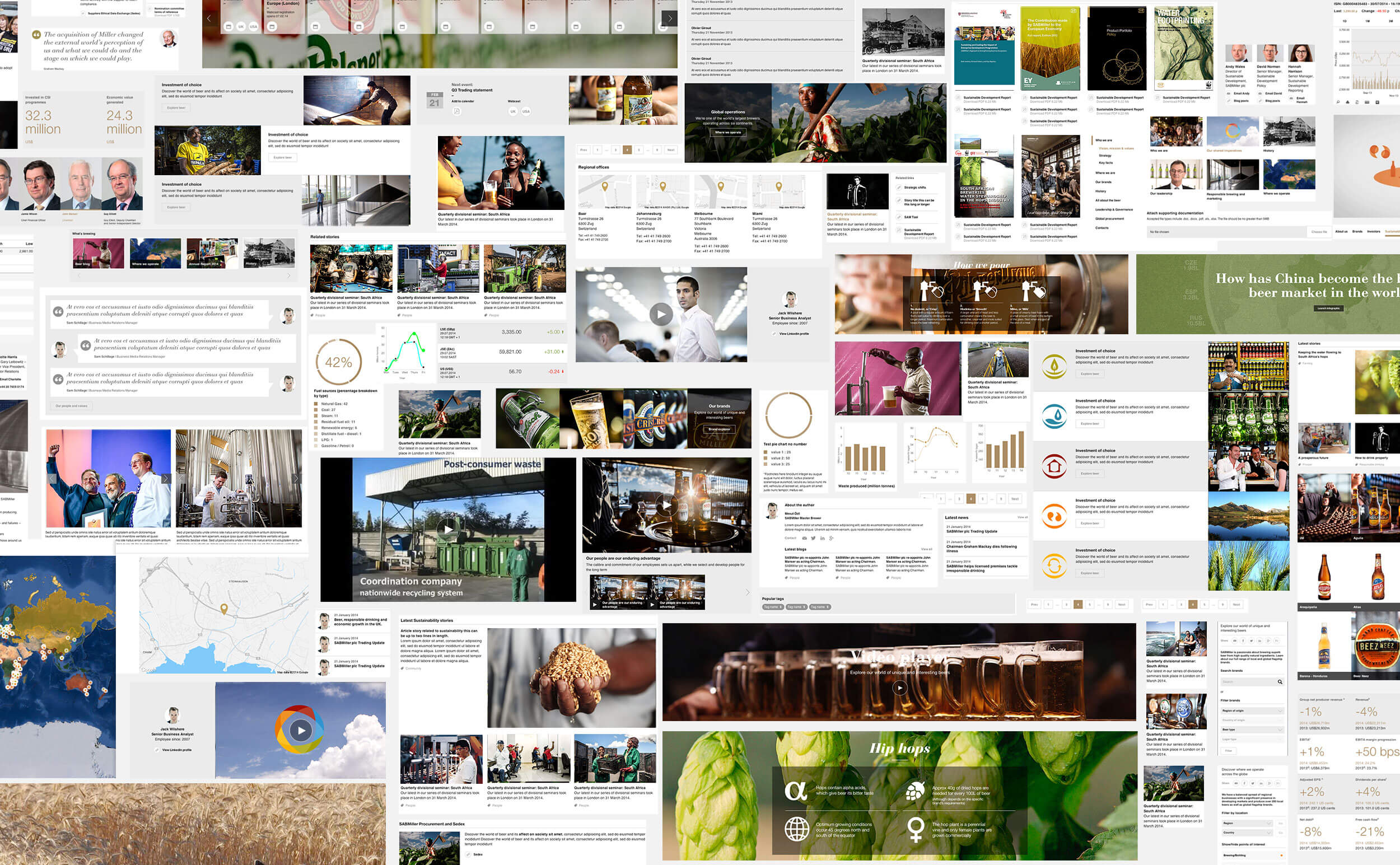Click the Twitter icon in About the author contact row
The image size is (1400, 865).
pos(814,539)
